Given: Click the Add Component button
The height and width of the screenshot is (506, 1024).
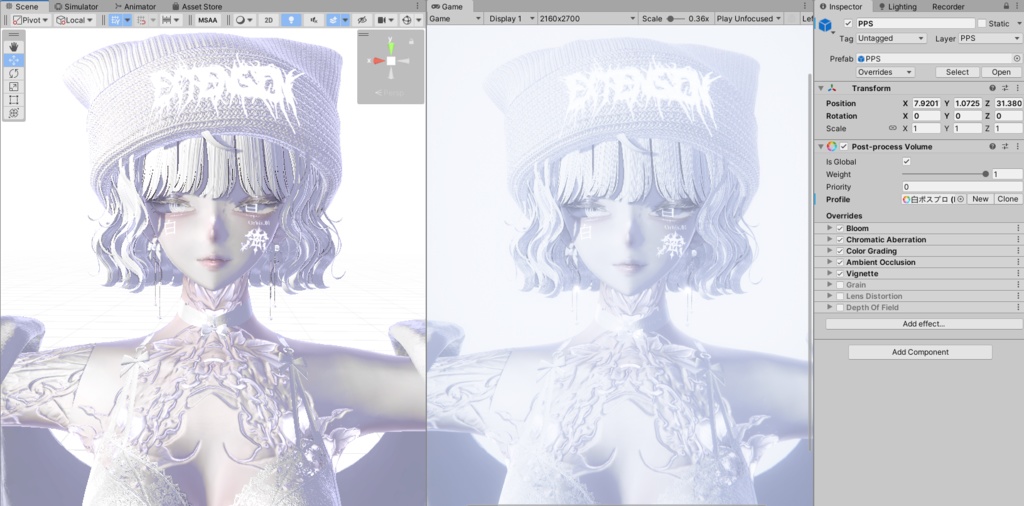Looking at the screenshot, I should coord(920,352).
